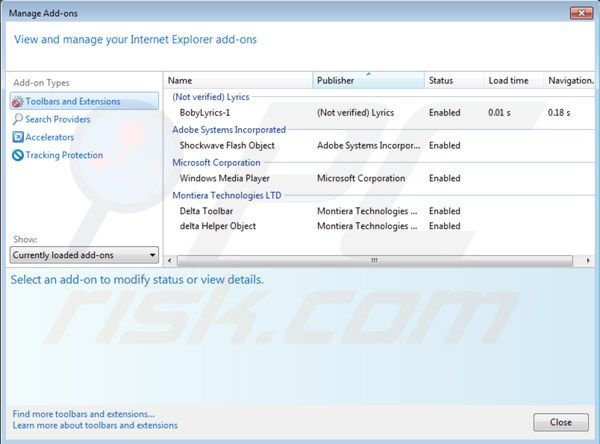Click the 0.01 s load time value
The height and width of the screenshot is (444, 600).
tap(499, 113)
